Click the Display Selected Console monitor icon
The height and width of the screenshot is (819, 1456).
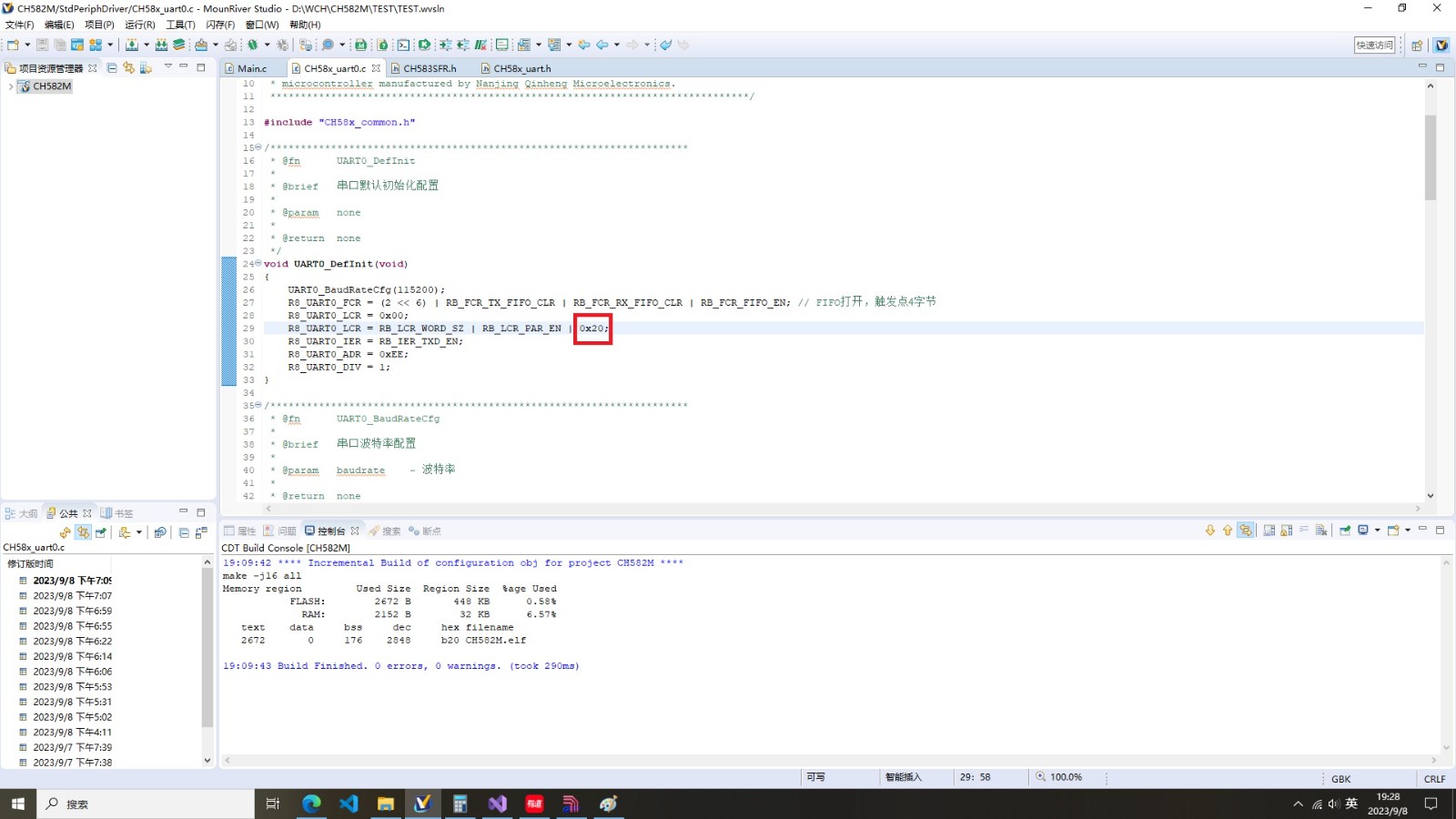pos(1363,530)
